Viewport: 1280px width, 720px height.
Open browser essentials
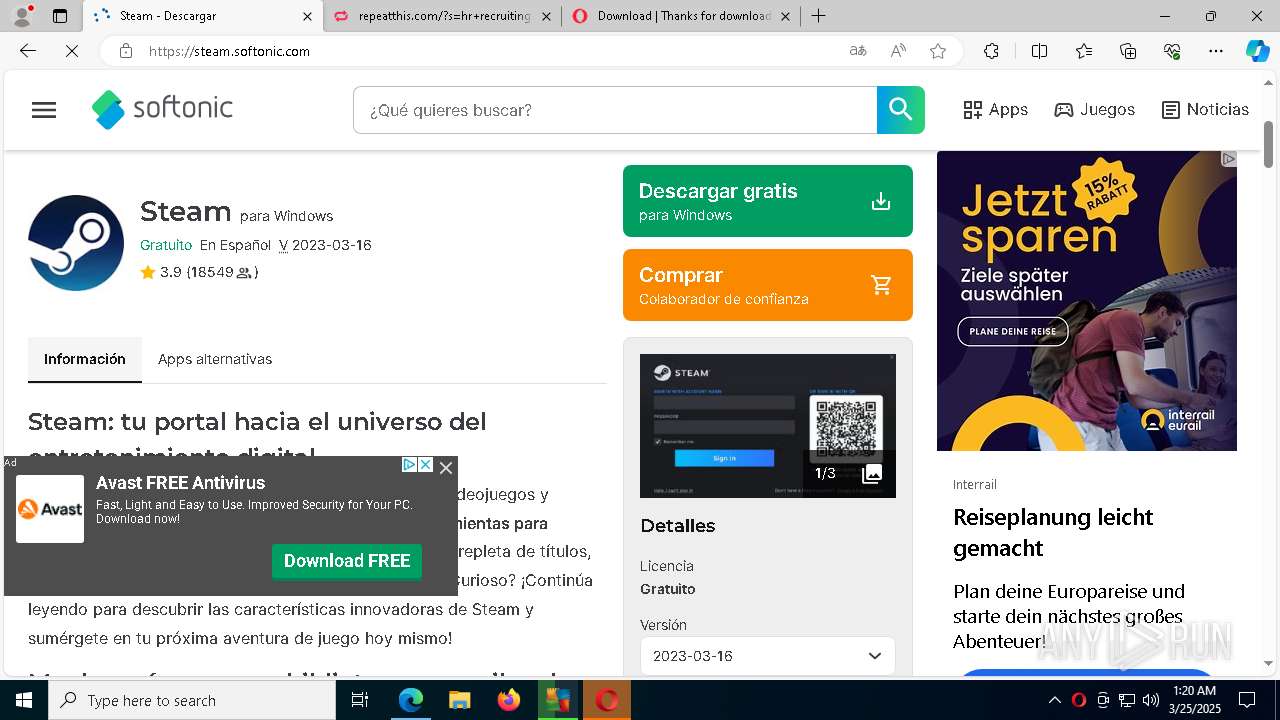pyautogui.click(x=1172, y=51)
